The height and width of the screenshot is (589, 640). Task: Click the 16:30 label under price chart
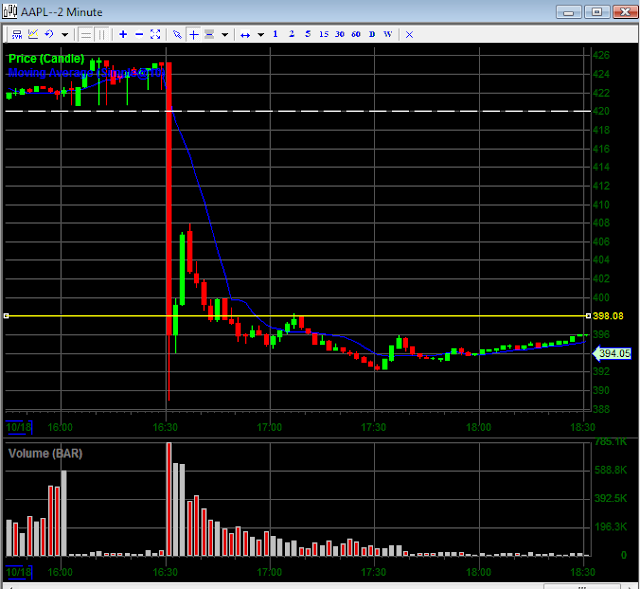click(165, 428)
